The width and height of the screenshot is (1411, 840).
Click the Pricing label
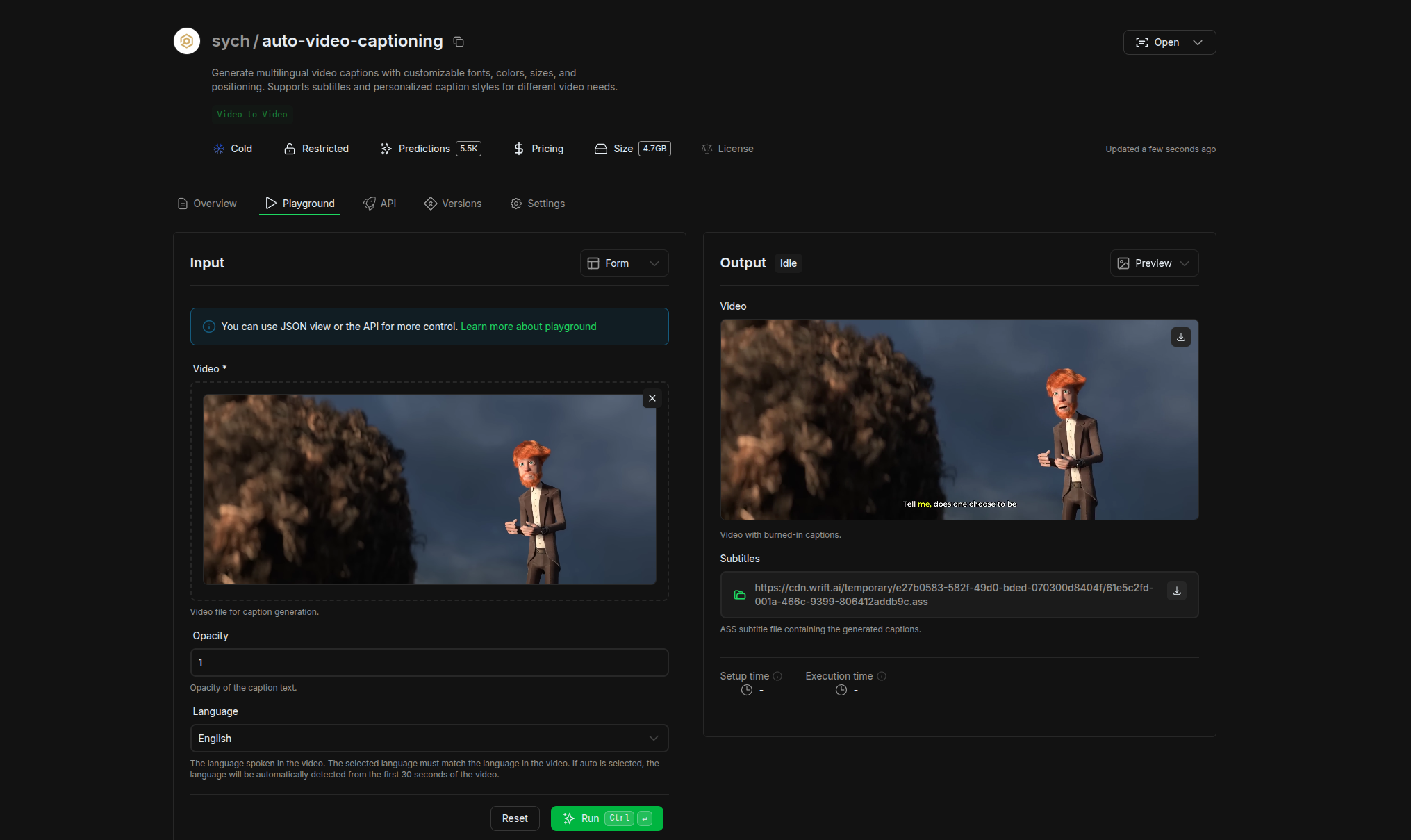tap(547, 149)
